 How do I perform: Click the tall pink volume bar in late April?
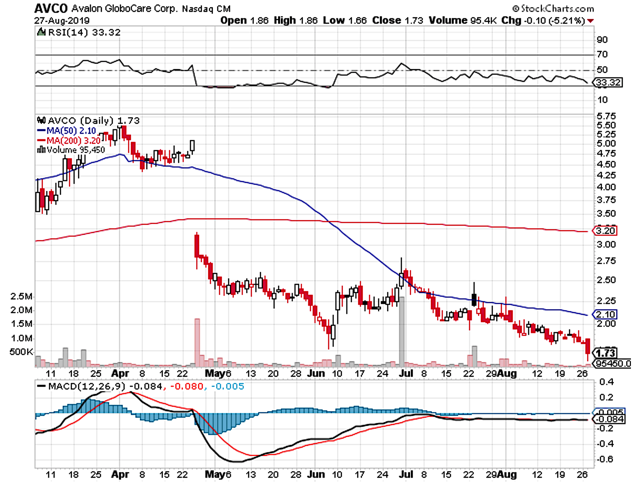tap(197, 342)
